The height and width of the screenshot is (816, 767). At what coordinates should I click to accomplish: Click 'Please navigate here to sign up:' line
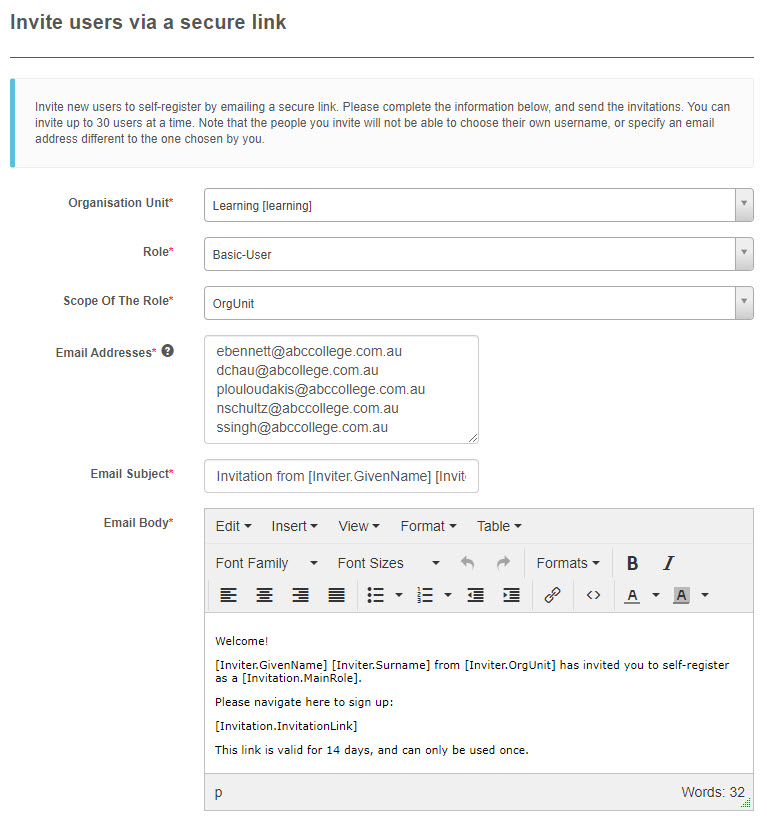pyautogui.click(x=304, y=702)
